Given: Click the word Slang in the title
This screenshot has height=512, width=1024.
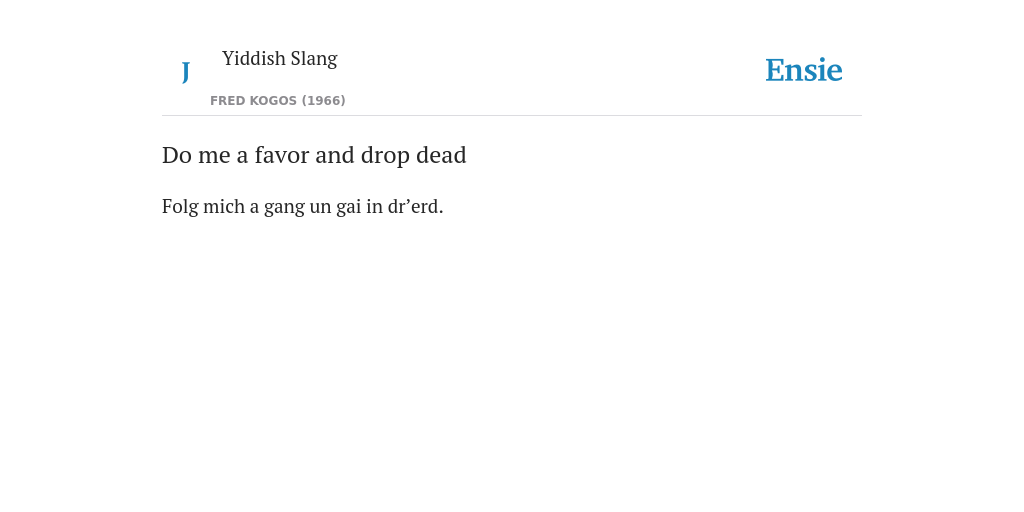Looking at the screenshot, I should click(x=314, y=59).
